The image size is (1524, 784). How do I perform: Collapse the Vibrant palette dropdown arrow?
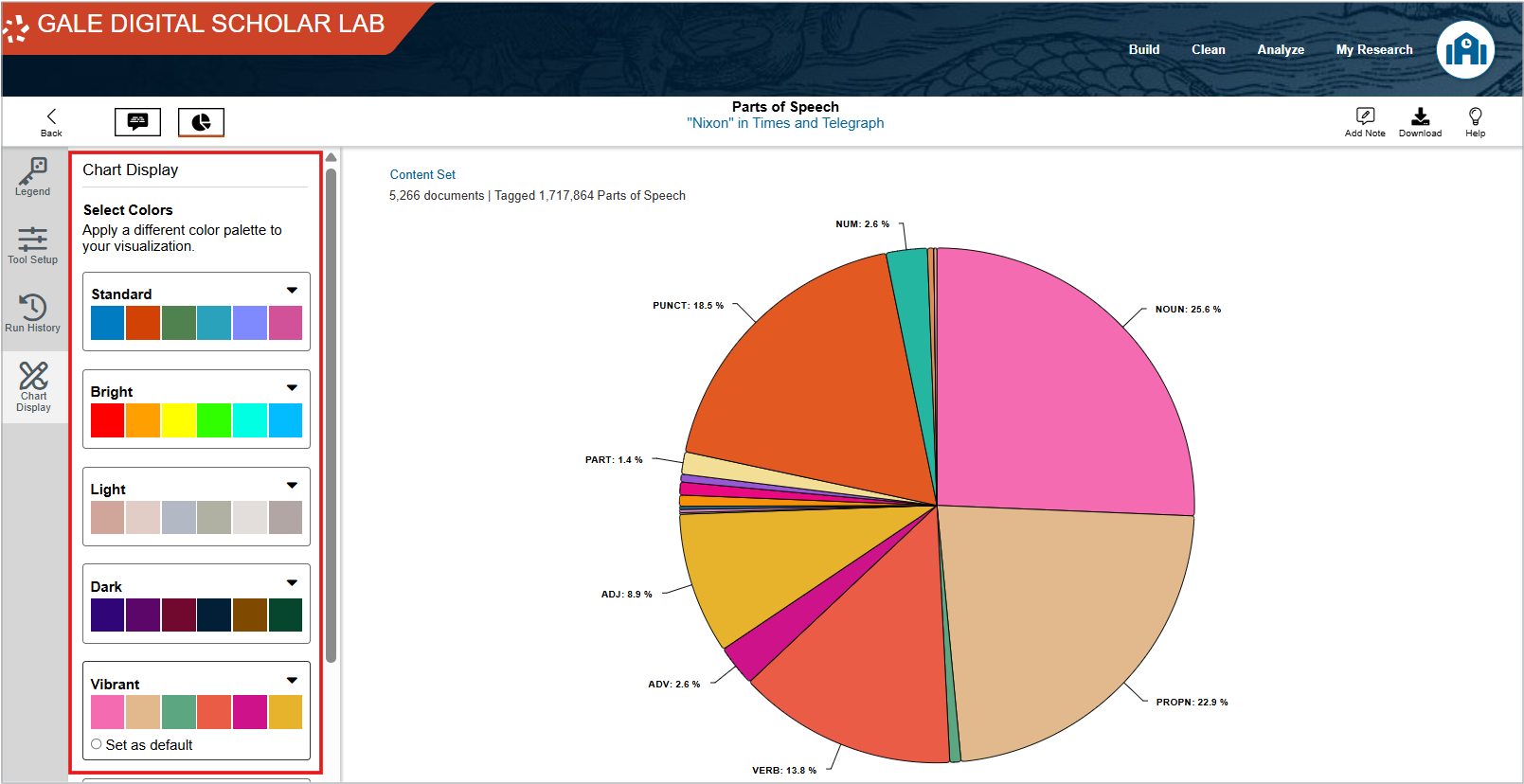tap(292, 681)
